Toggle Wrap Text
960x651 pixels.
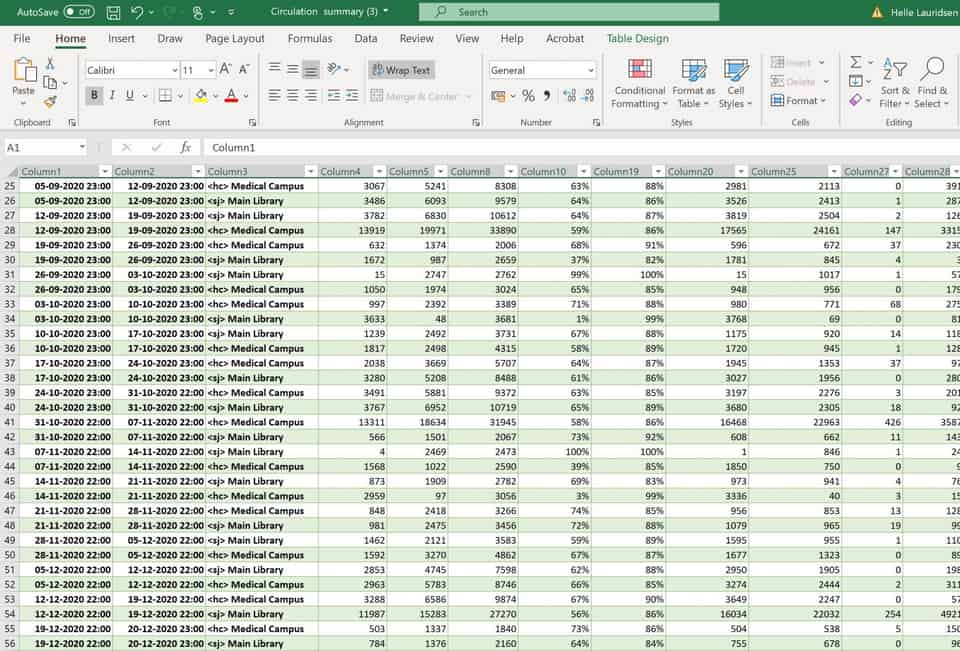click(x=400, y=70)
